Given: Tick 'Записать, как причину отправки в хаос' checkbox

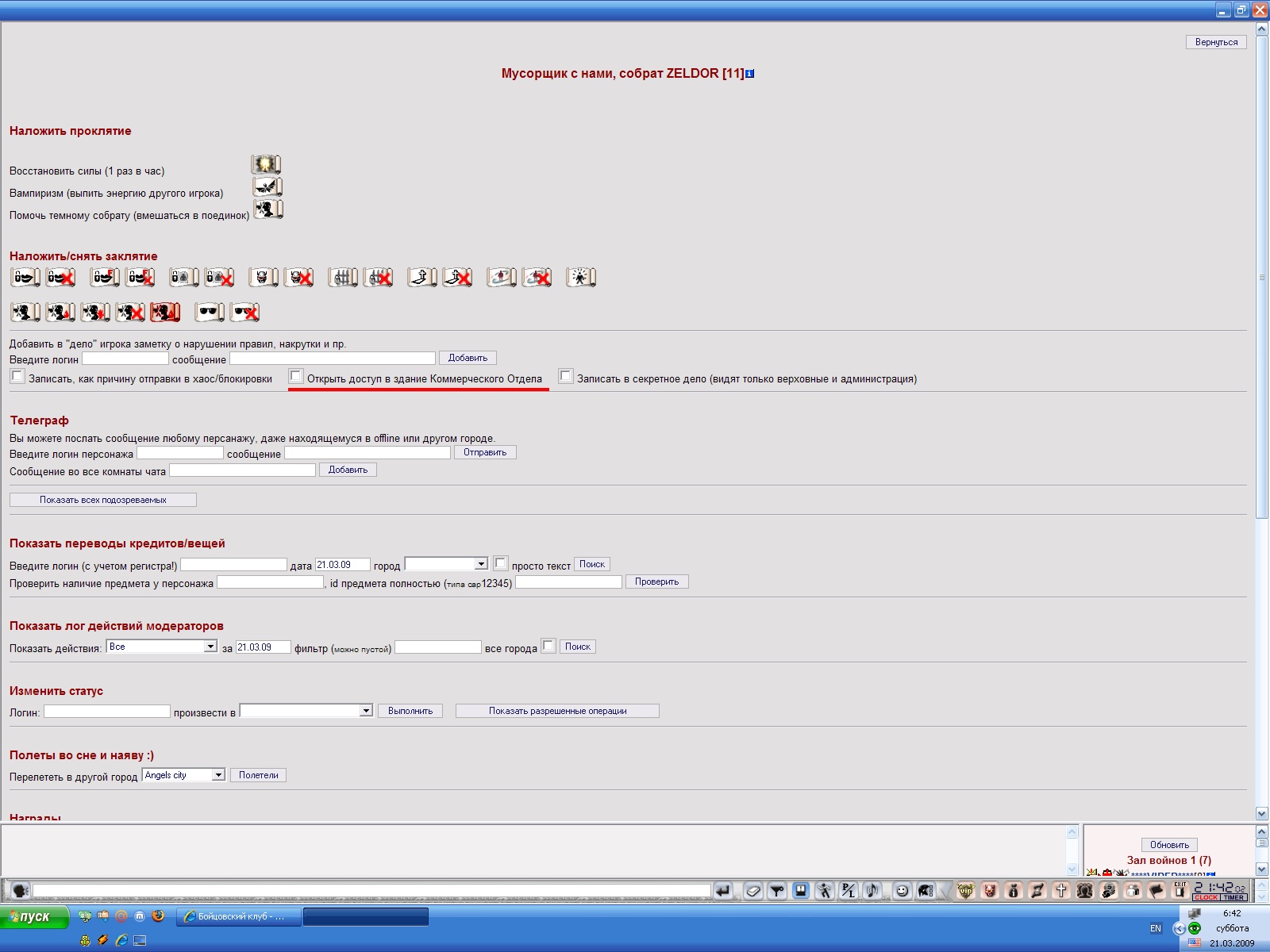Looking at the screenshot, I should (x=17, y=377).
